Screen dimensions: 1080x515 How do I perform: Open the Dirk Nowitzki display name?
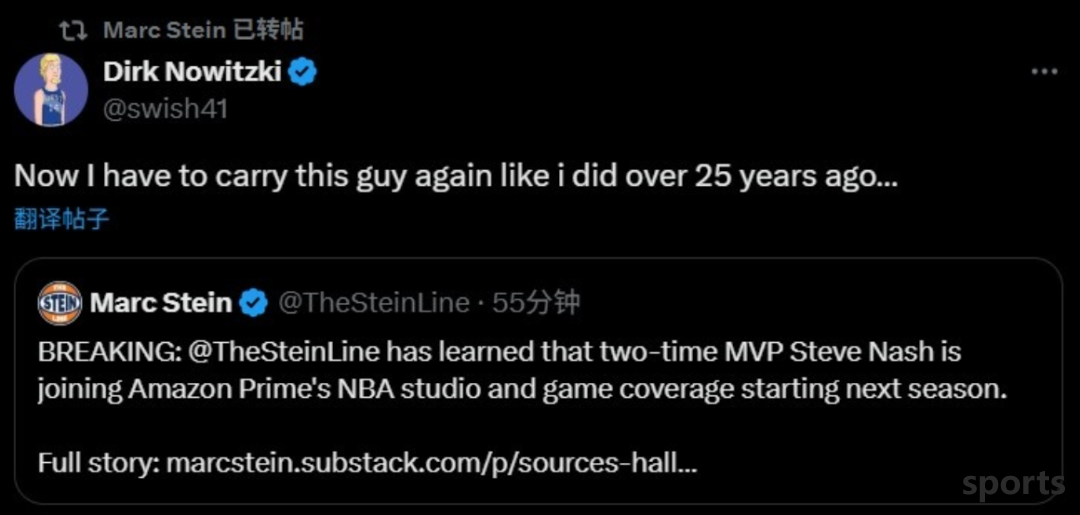(192, 72)
